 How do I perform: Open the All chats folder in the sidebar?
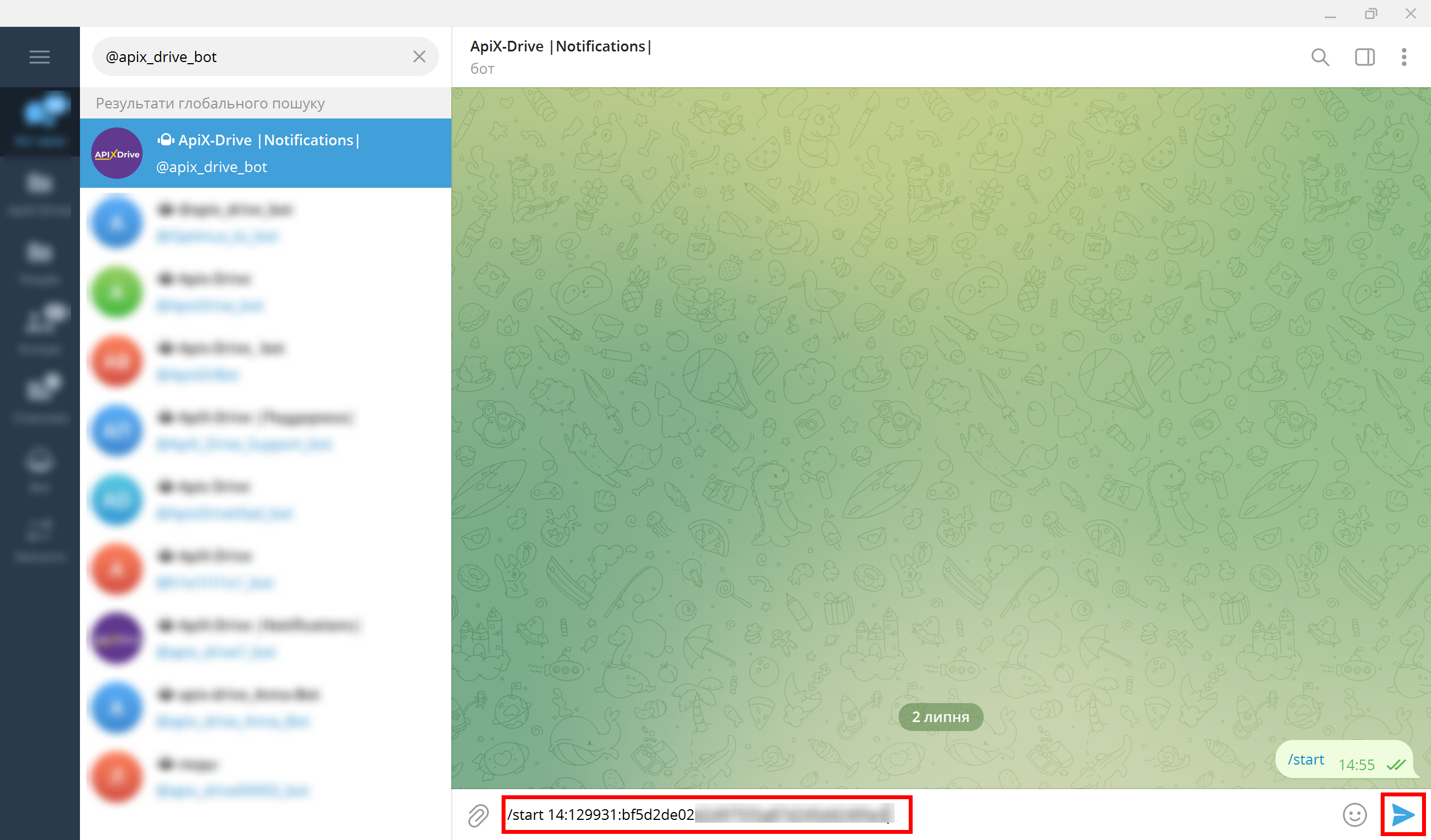coord(40,121)
